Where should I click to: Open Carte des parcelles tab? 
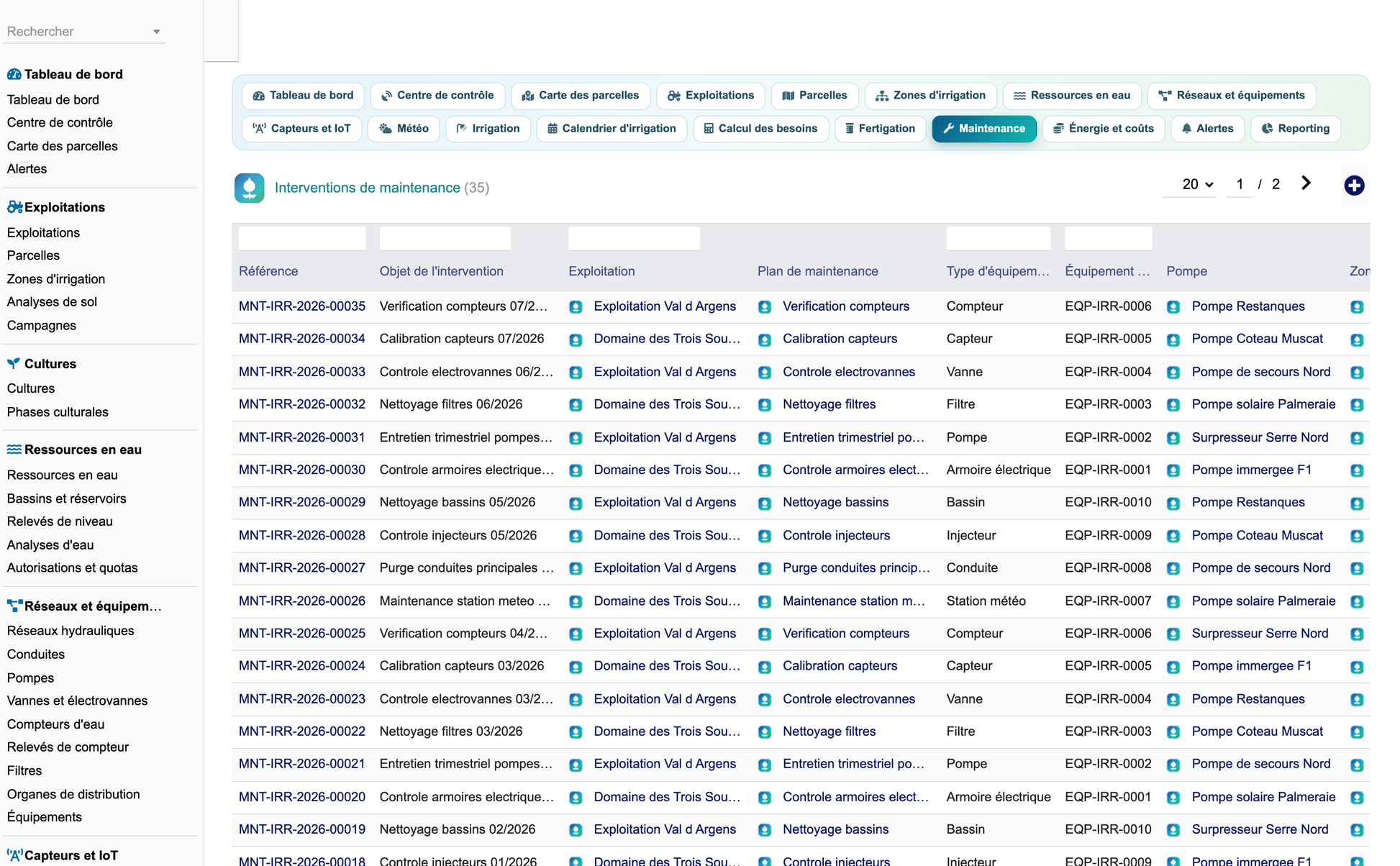581,96
